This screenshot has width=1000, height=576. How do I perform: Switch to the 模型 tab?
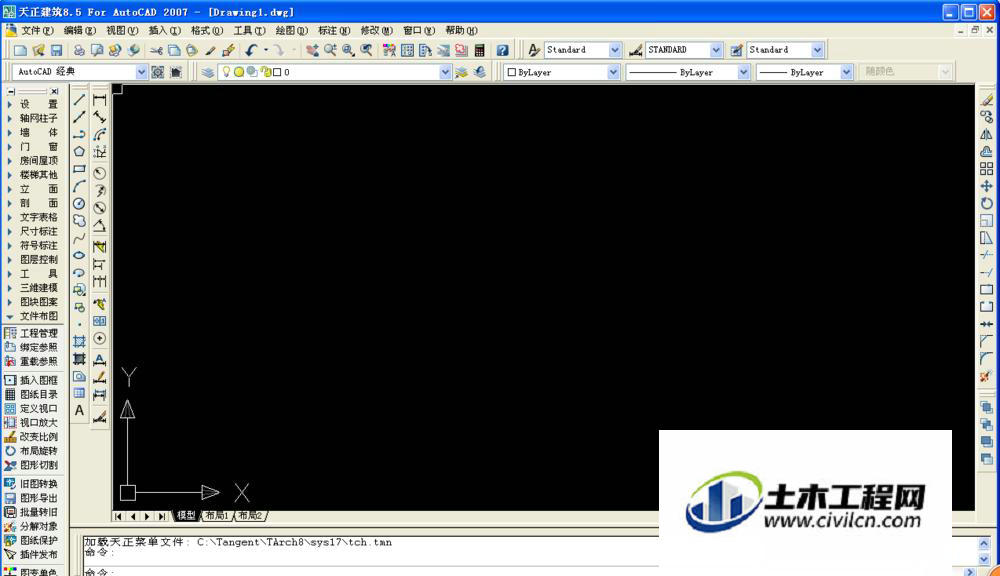point(186,515)
